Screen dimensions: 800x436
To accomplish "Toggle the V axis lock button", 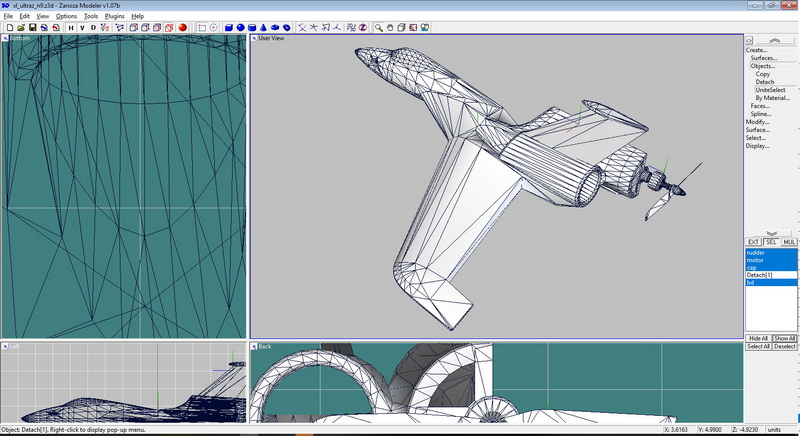I will [82, 27].
